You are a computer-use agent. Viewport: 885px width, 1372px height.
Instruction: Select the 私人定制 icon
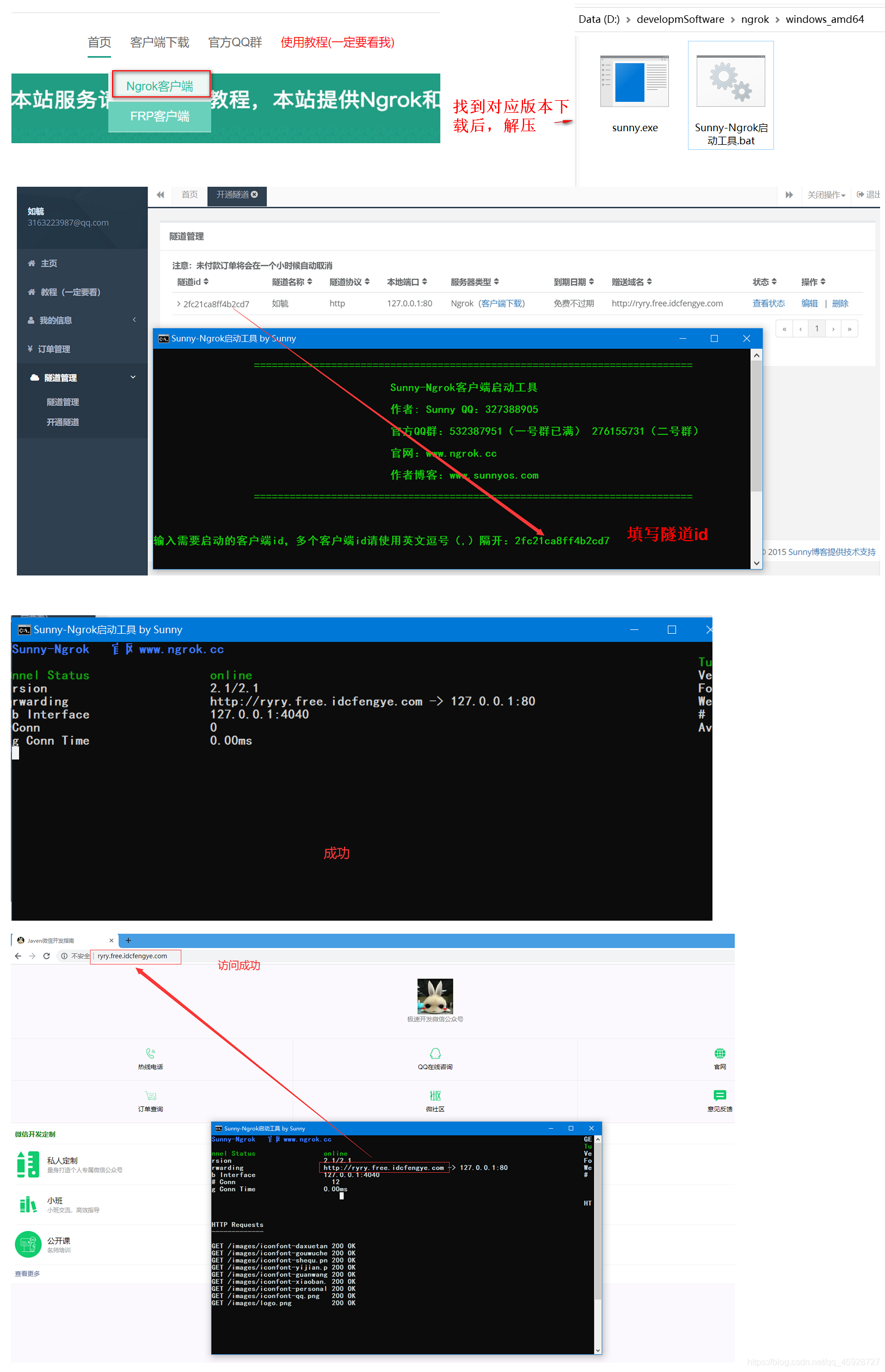point(28,1164)
